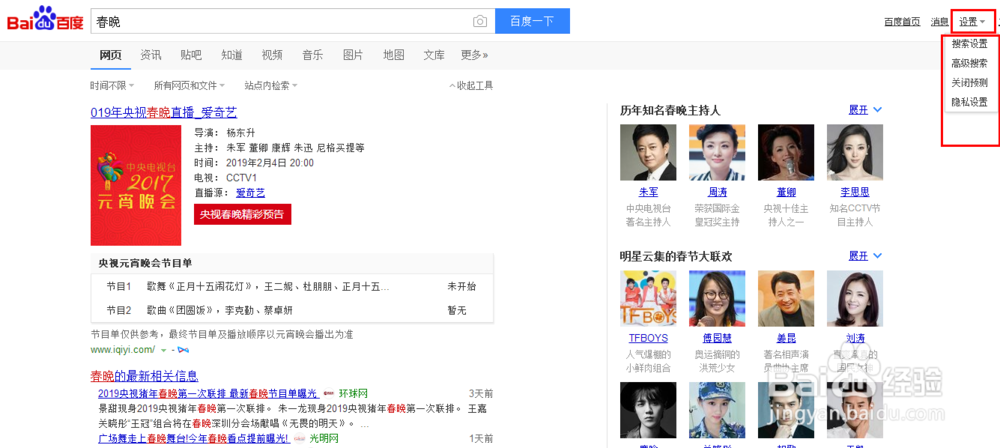Open 朱军 name link
Viewport: 1000px width, 448px height.
click(648, 192)
